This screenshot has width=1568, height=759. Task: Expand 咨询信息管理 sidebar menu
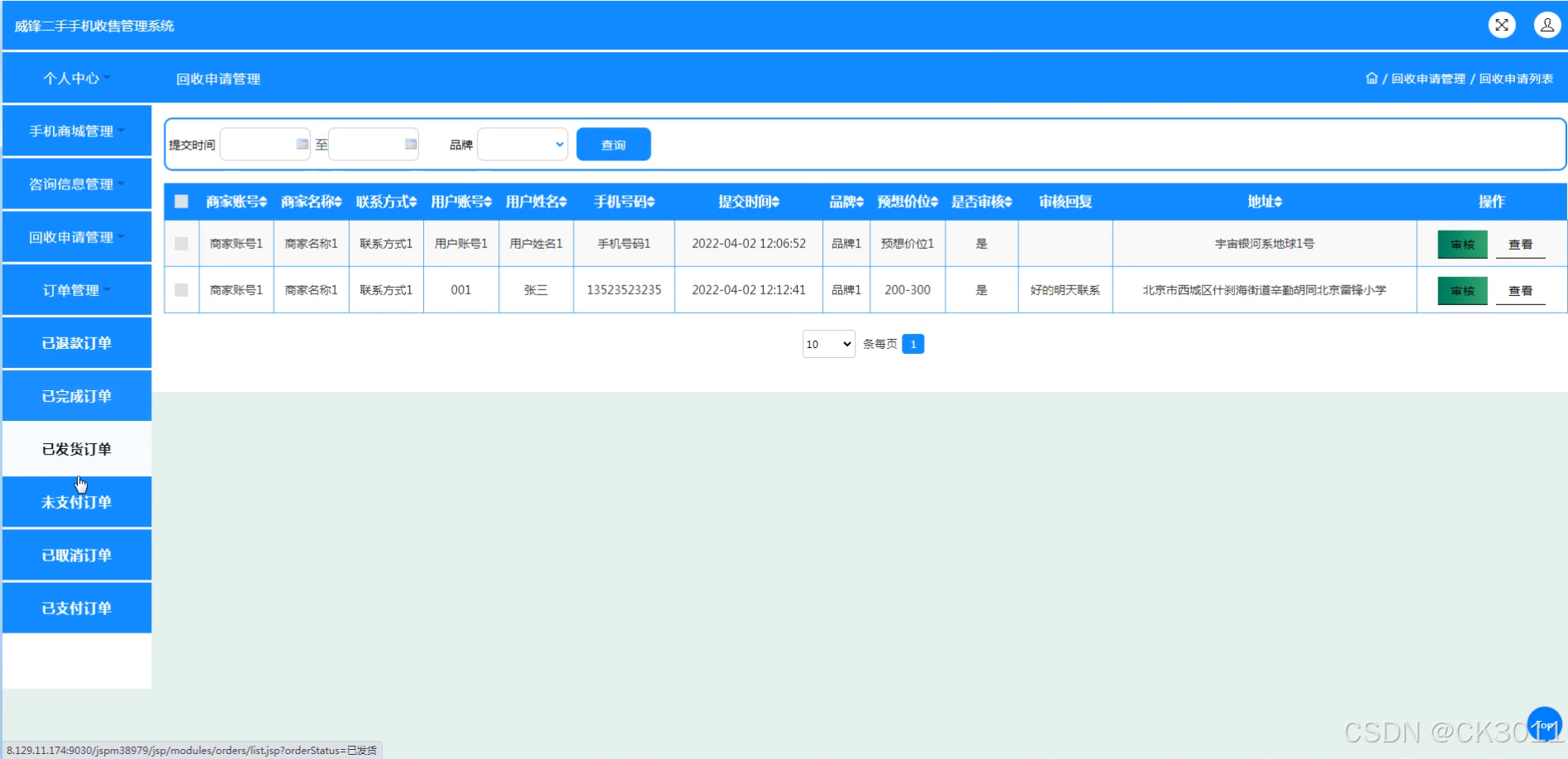click(77, 184)
